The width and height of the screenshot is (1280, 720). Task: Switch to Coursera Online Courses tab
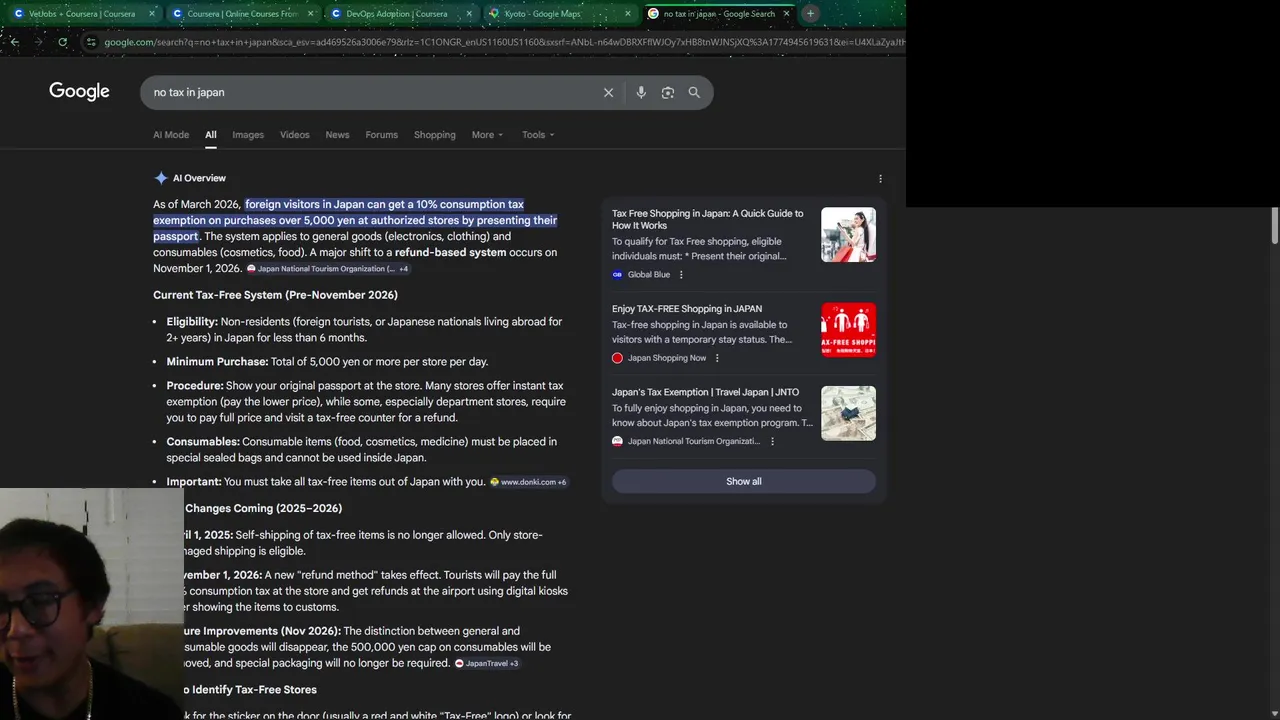240,14
